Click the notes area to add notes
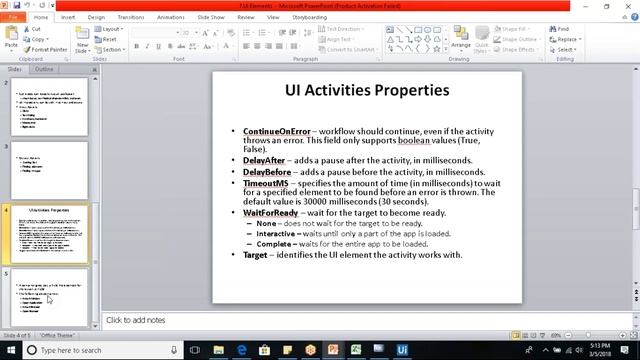This screenshot has width=640, height=360. 367,320
